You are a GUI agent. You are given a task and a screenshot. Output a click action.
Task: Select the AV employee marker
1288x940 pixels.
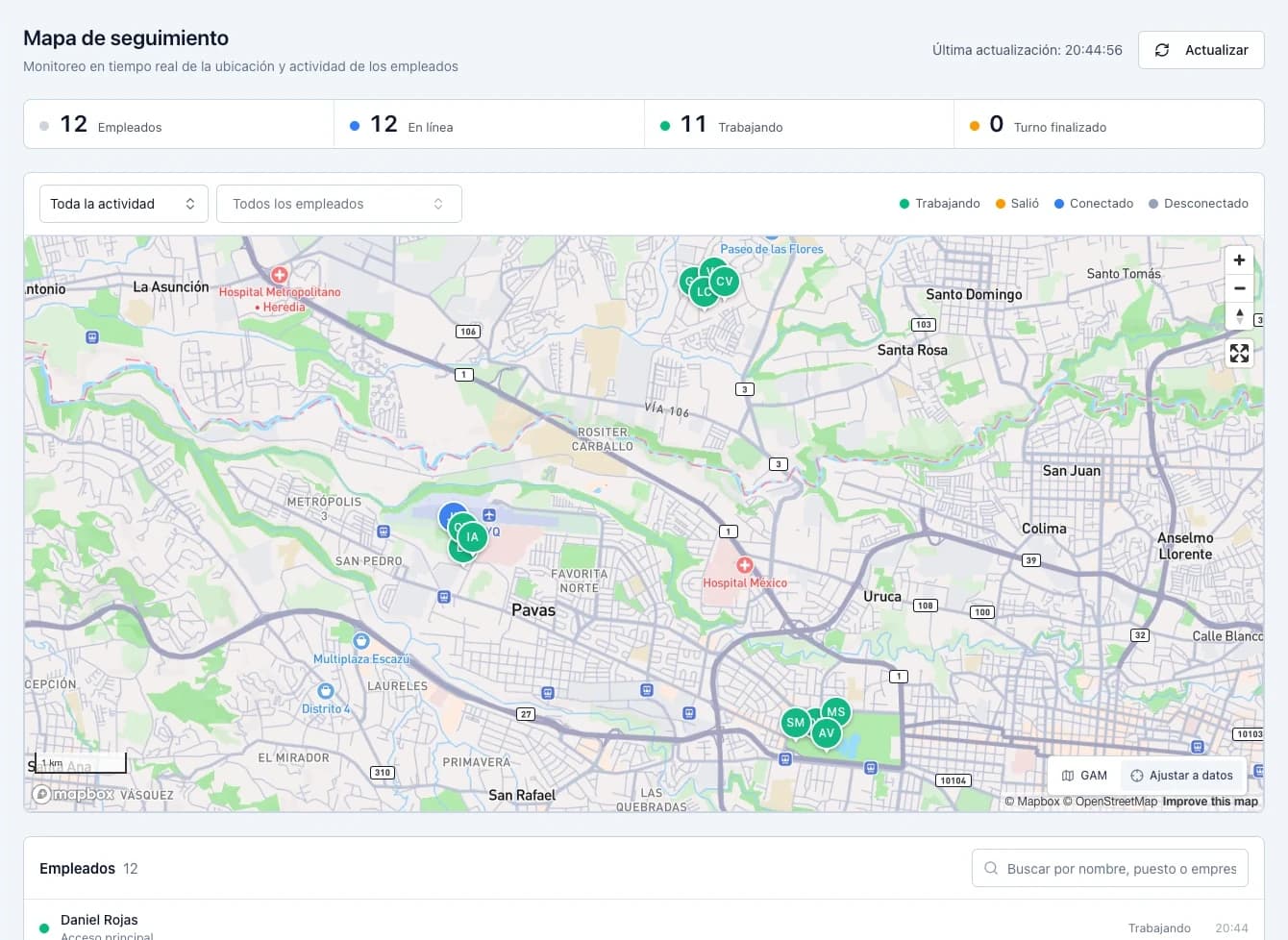(x=827, y=733)
